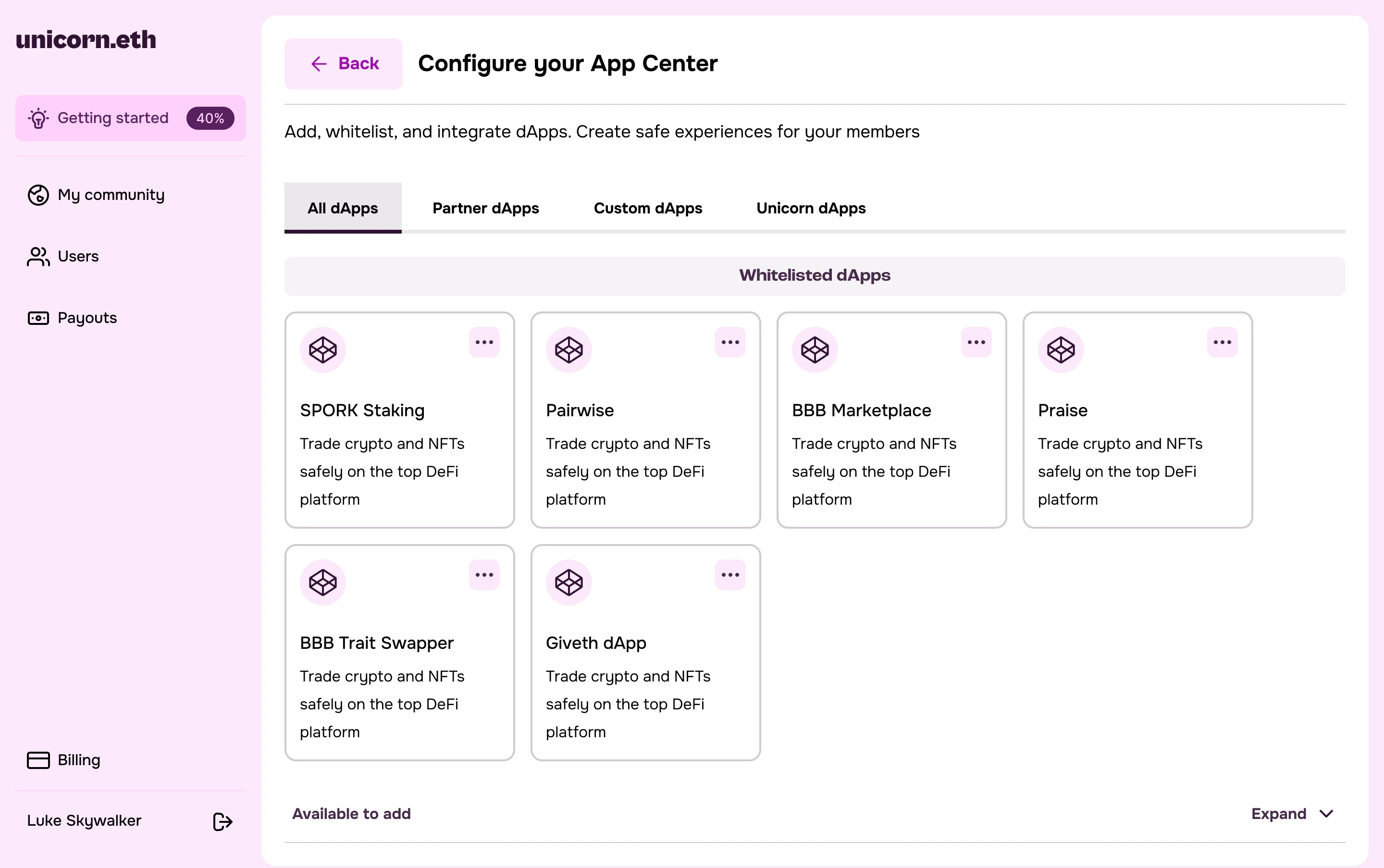
Task: Open the three-dot menu on Praise
Action: [1222, 342]
